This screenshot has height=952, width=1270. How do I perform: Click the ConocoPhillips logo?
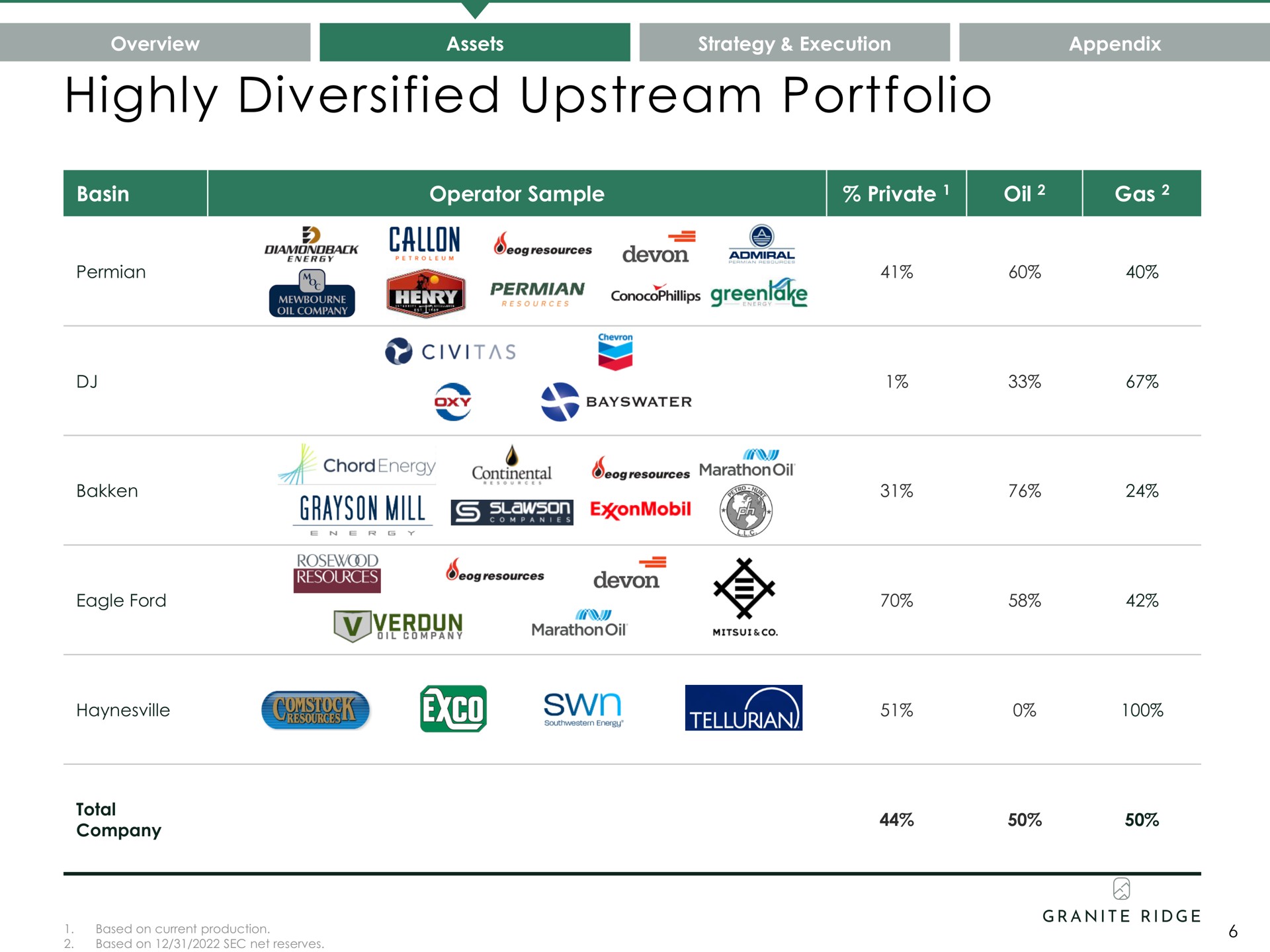[x=656, y=294]
